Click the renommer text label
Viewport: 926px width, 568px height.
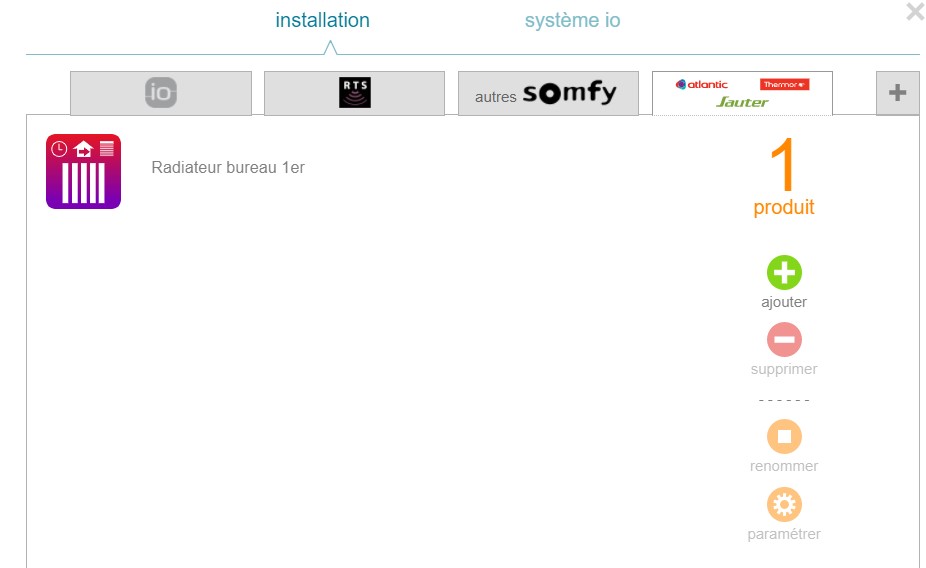pyautogui.click(x=784, y=466)
